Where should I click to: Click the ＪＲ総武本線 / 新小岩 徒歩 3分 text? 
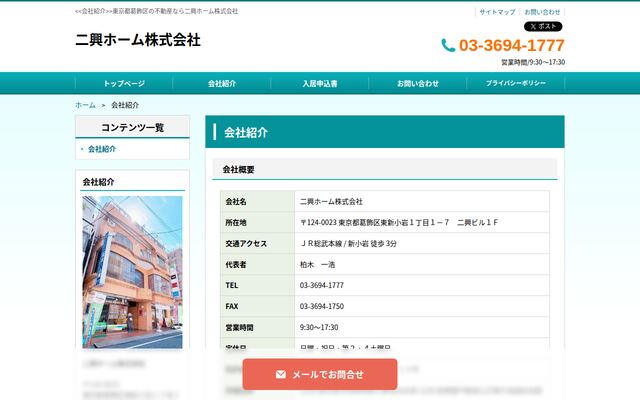[348, 244]
